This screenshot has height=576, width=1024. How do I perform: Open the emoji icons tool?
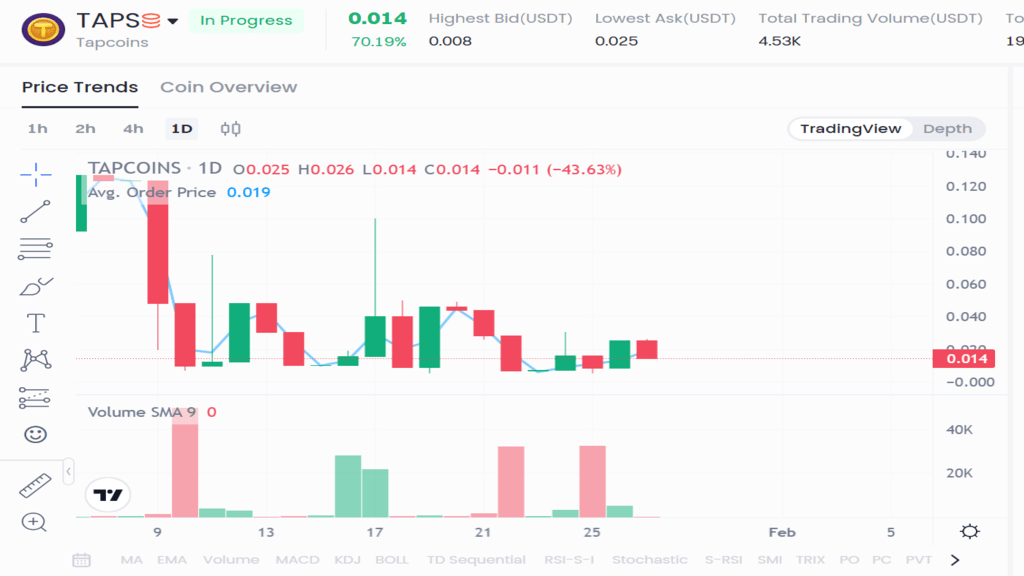tap(35, 434)
